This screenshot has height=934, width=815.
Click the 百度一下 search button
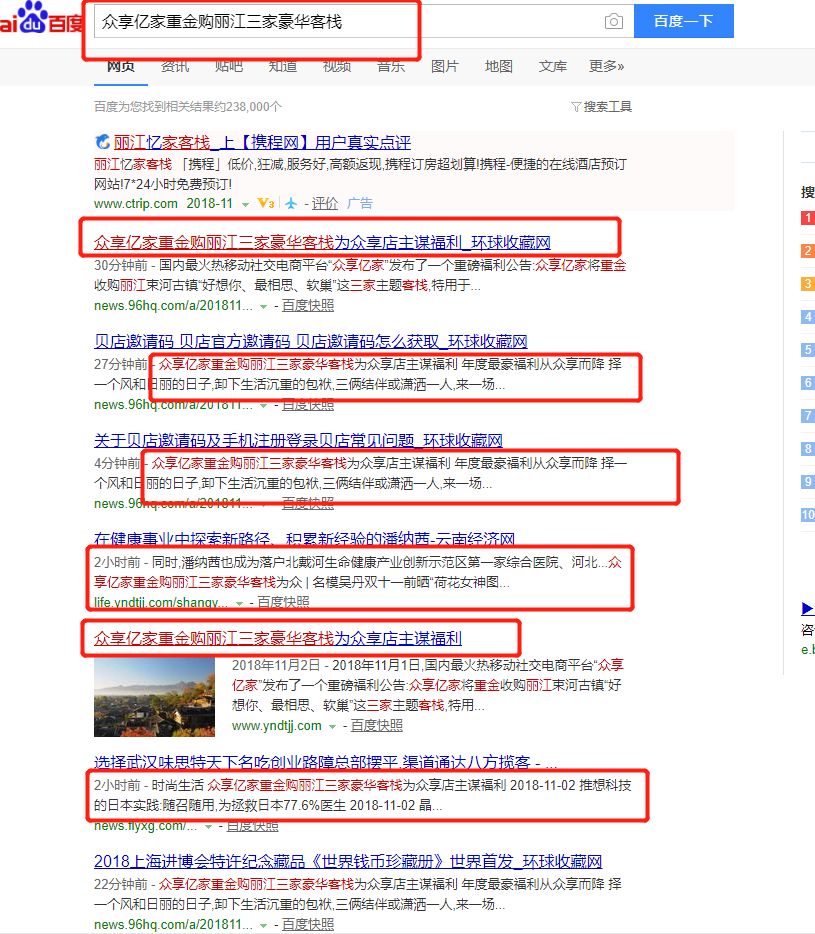[684, 21]
